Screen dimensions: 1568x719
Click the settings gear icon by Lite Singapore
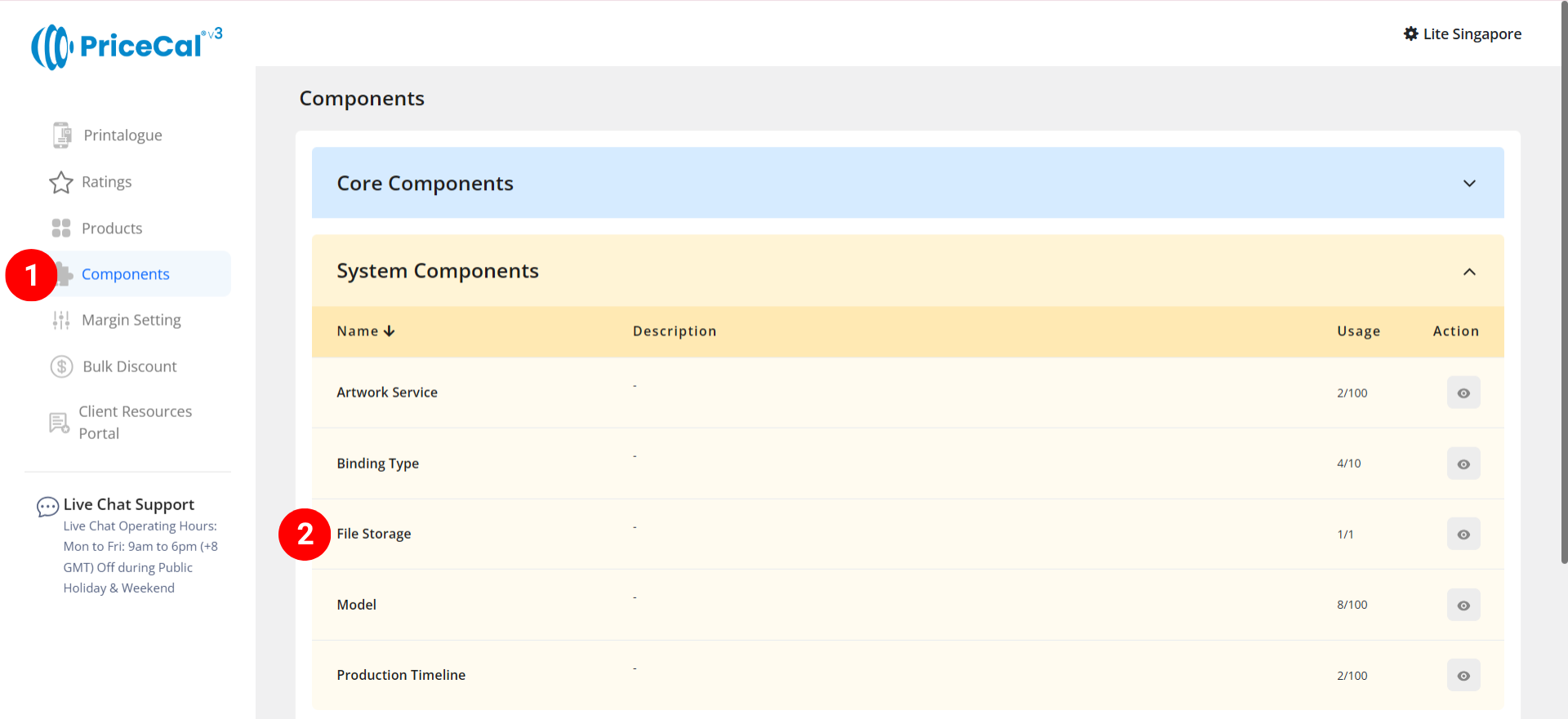(x=1410, y=33)
